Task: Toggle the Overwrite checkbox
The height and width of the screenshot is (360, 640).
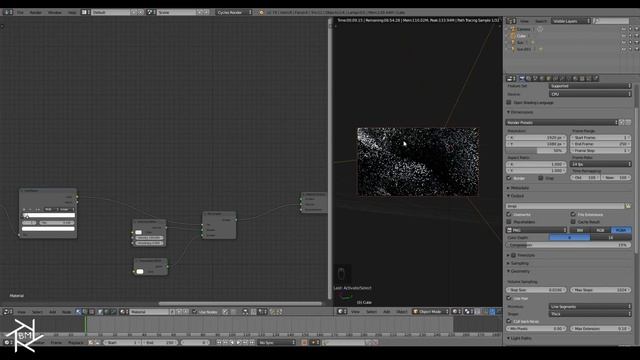Action: (x=509, y=214)
